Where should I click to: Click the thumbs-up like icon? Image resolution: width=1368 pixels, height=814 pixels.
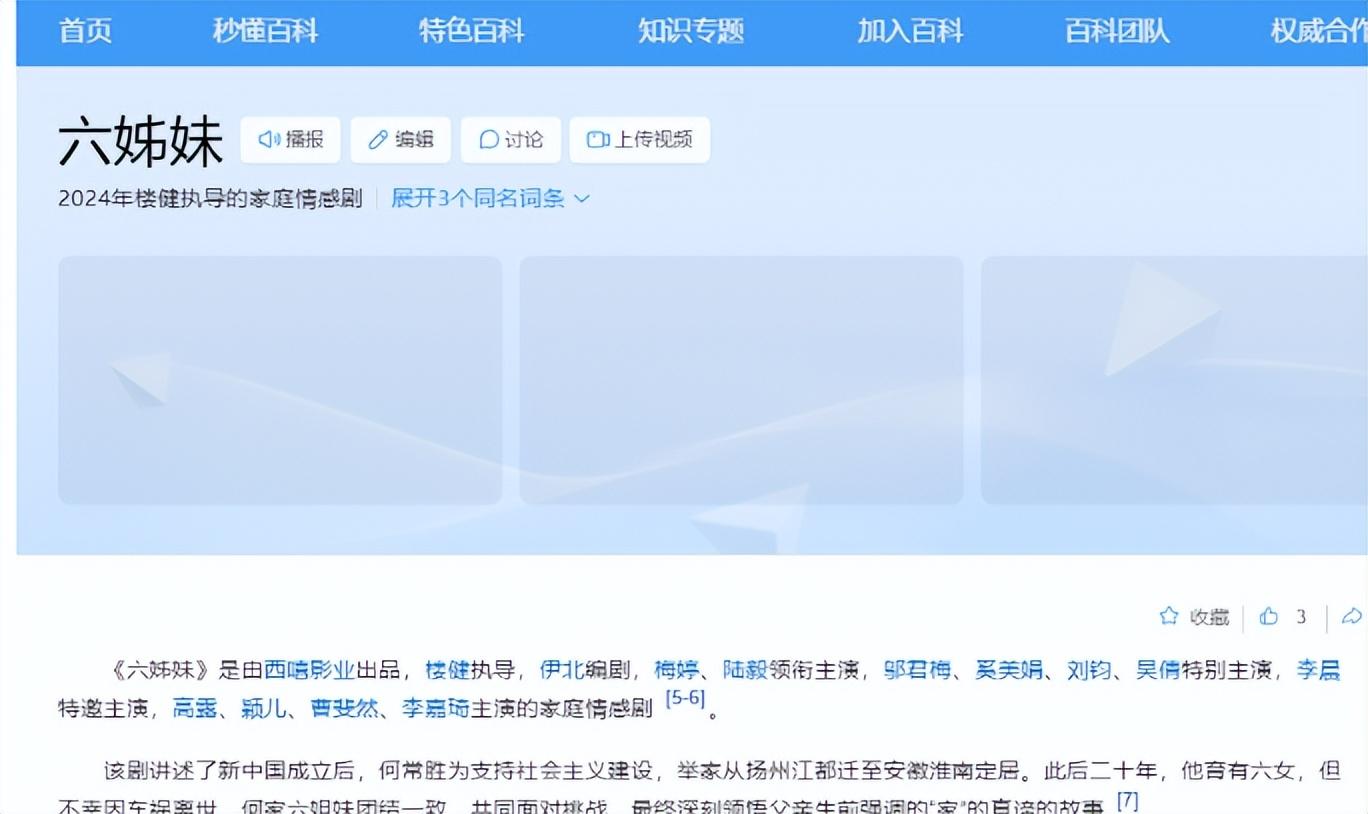pos(1269,616)
